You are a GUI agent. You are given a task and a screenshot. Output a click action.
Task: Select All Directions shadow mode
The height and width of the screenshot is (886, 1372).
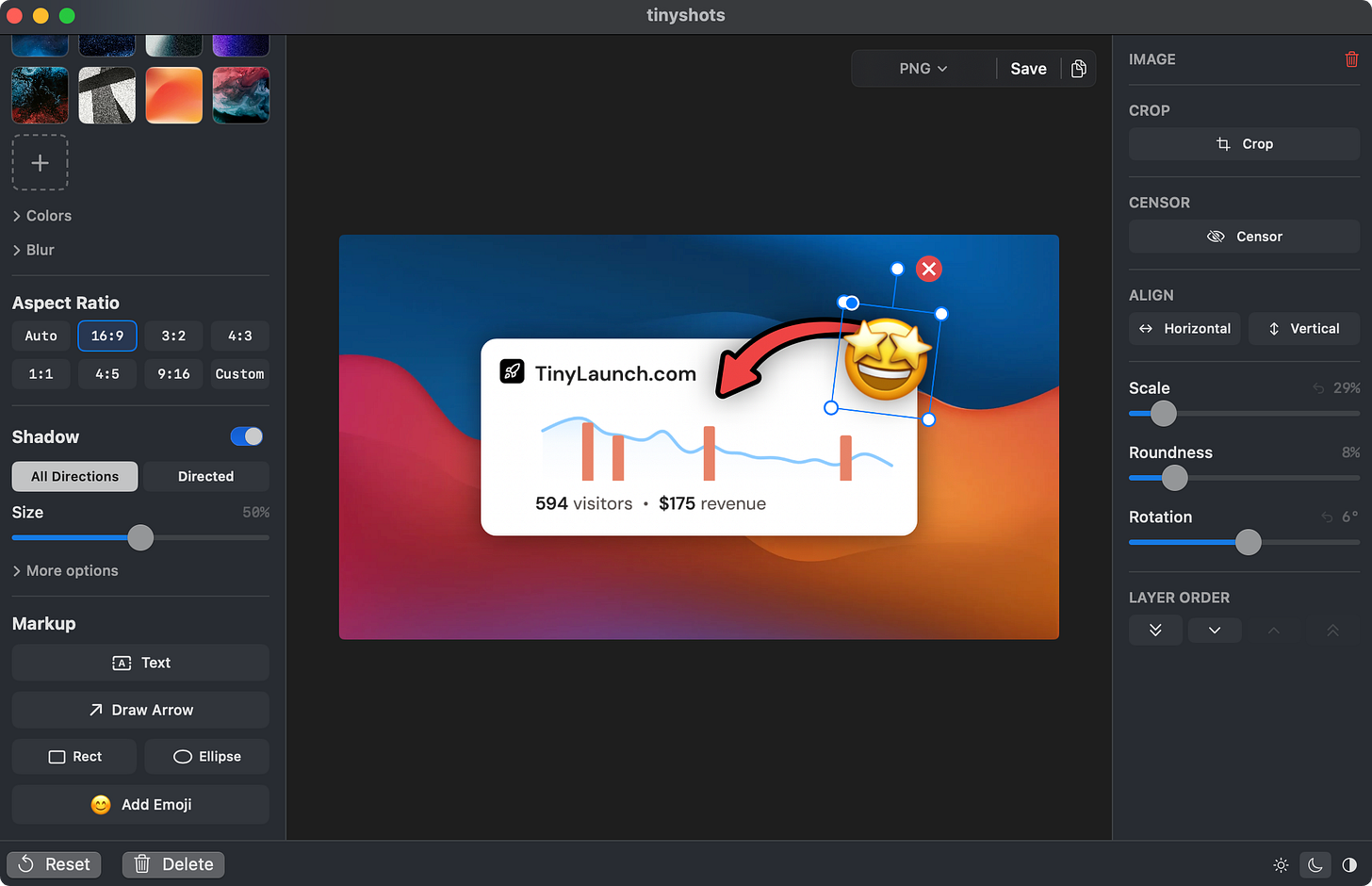(x=74, y=477)
